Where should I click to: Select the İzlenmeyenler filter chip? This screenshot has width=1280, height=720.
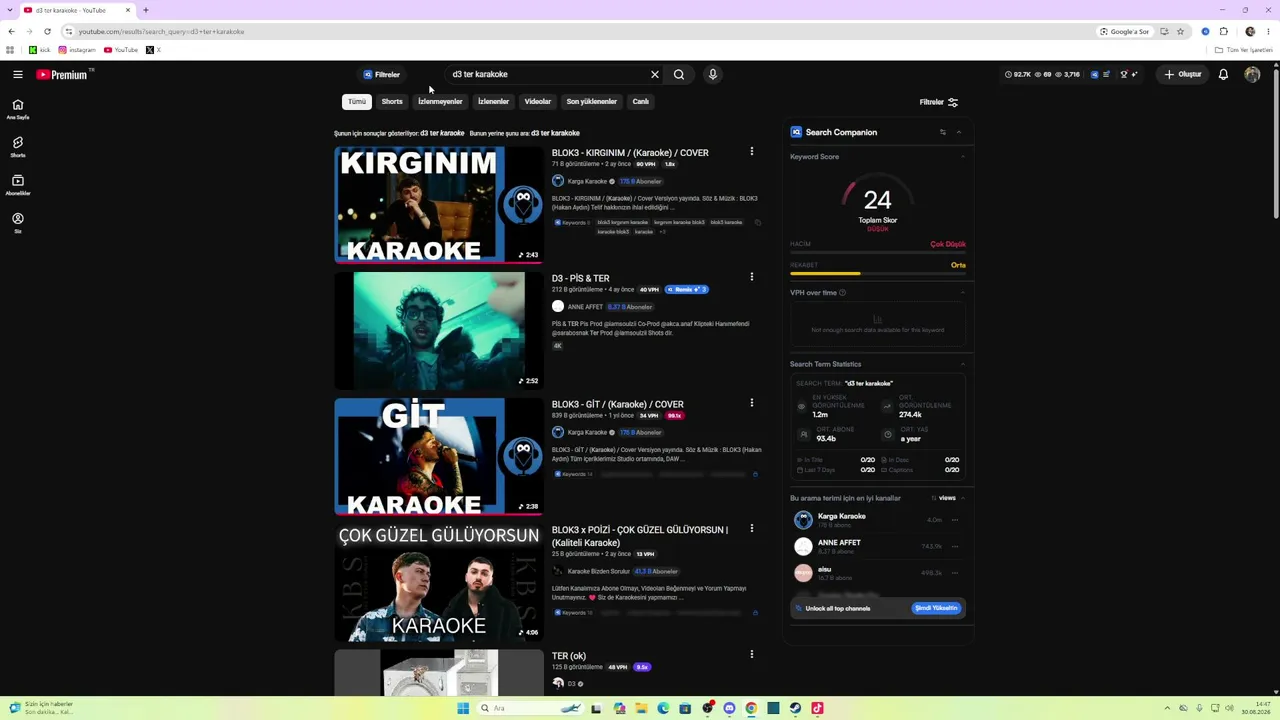440,101
